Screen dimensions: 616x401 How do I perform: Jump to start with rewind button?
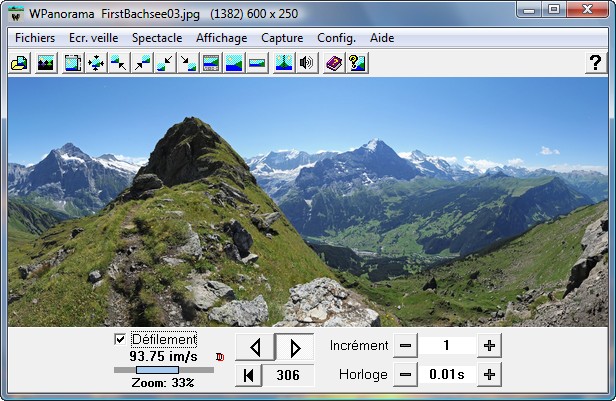(249, 375)
